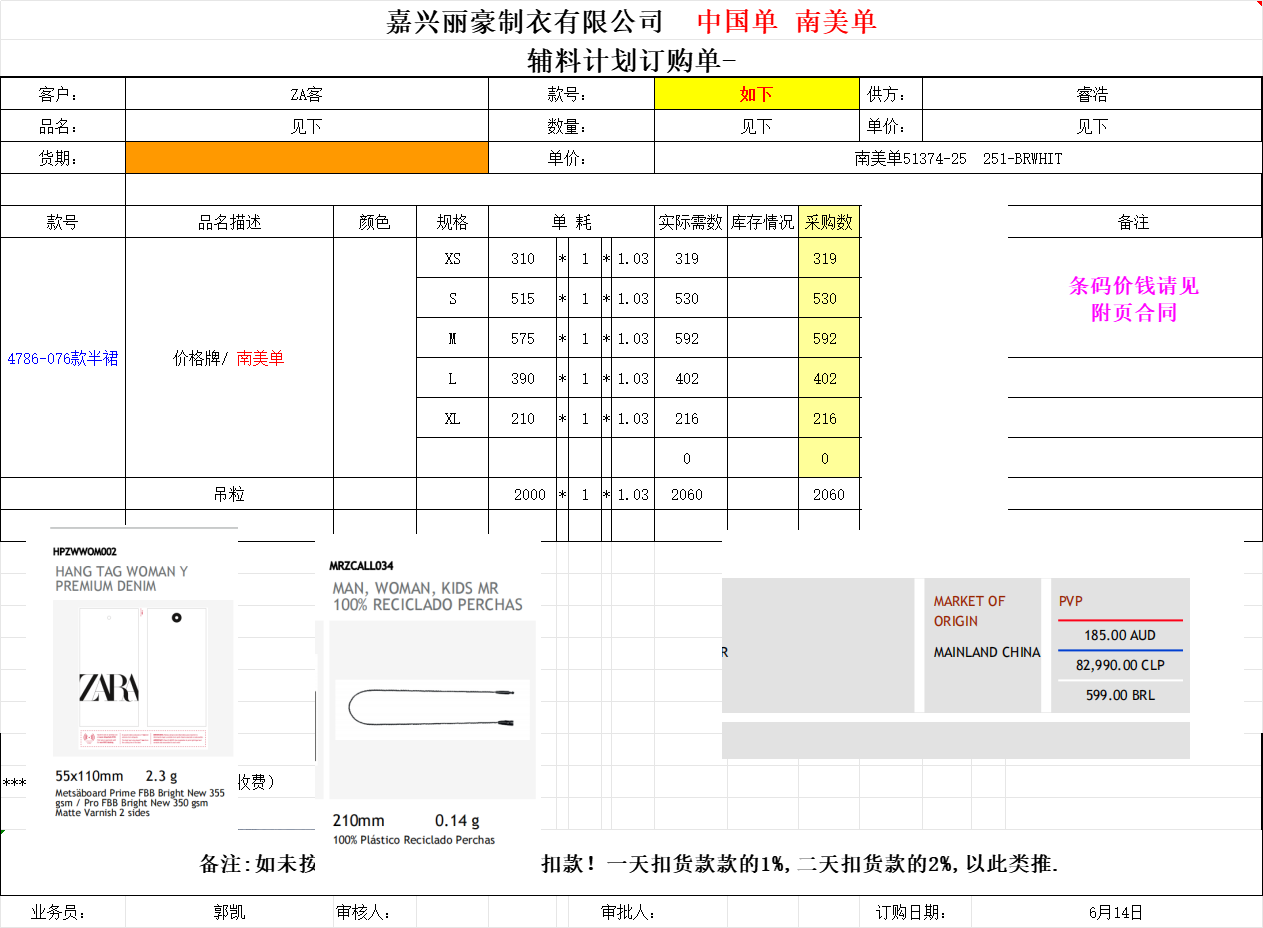1263x928 pixels.
Task: Select the orange 货期 value cell
Action: pos(307,158)
